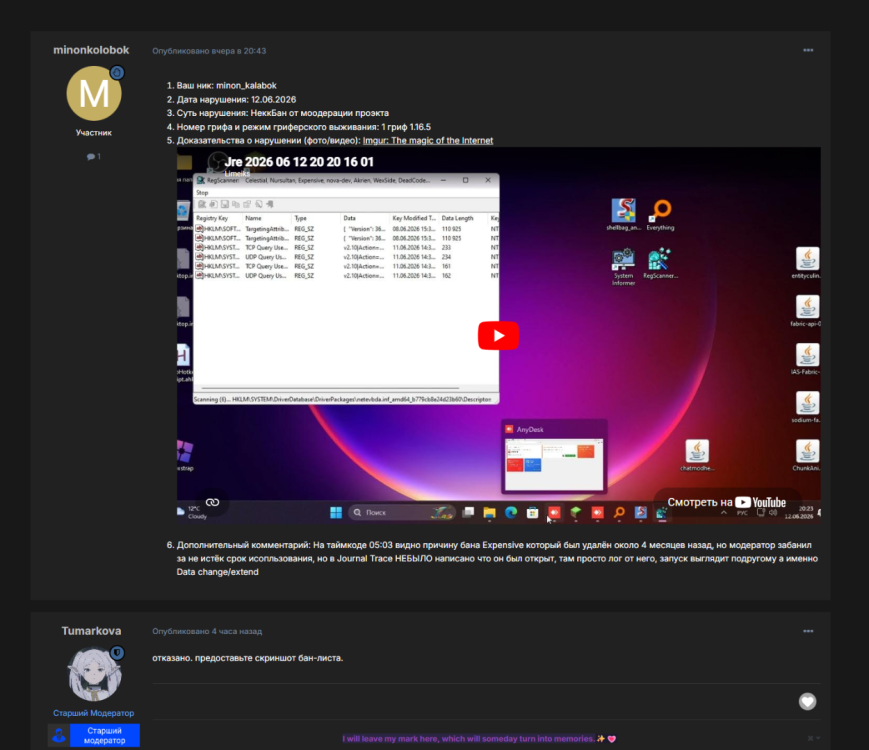Click the copy link icon on video
869x750 pixels.
[x=213, y=502]
